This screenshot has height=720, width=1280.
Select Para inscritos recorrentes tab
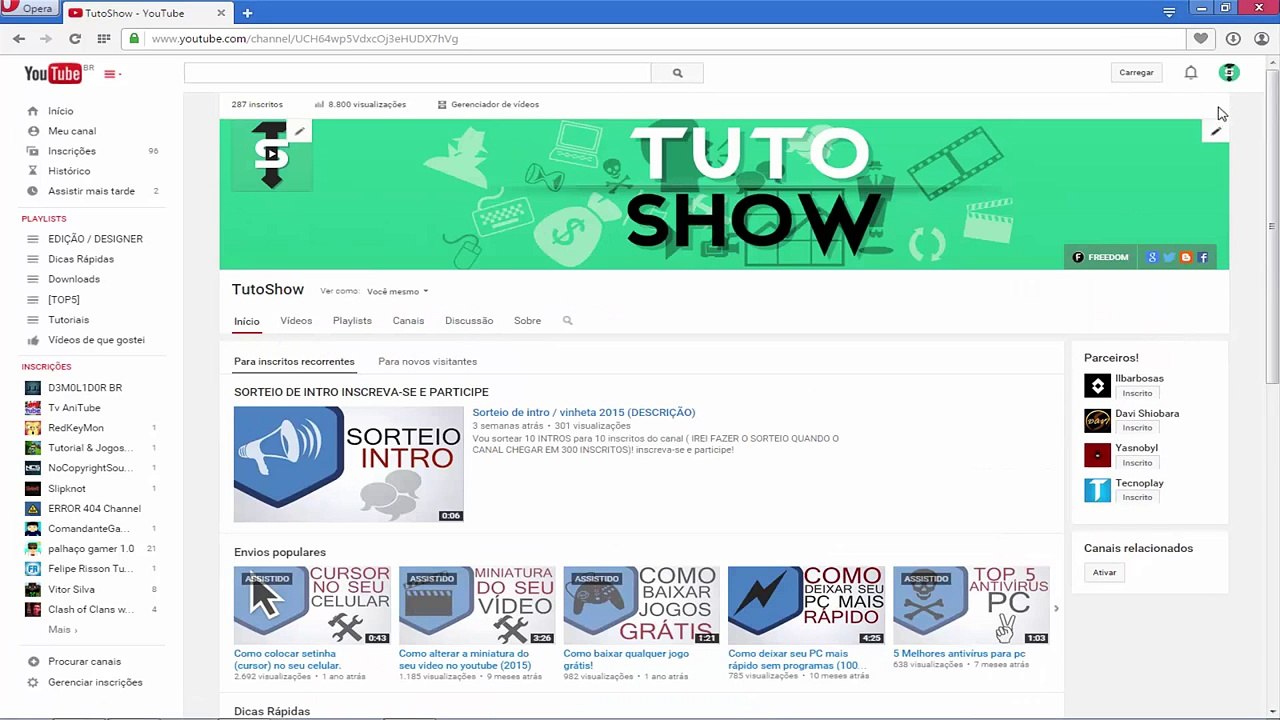tap(294, 362)
